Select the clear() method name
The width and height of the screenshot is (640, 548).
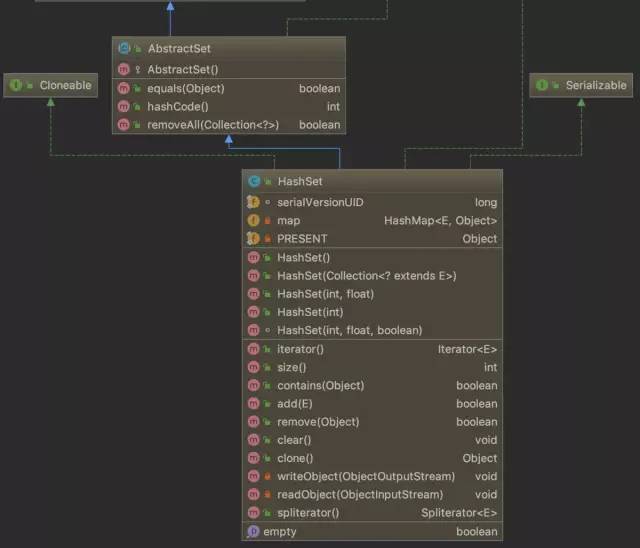click(294, 440)
